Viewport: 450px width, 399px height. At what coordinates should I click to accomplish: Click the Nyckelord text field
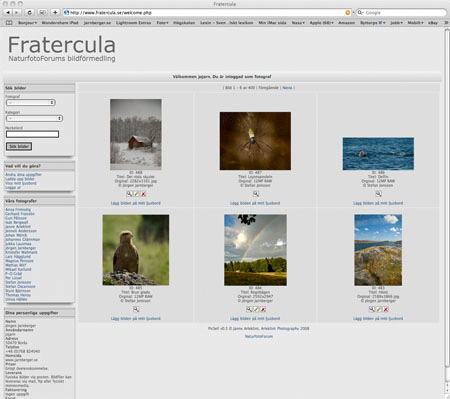tap(32, 134)
